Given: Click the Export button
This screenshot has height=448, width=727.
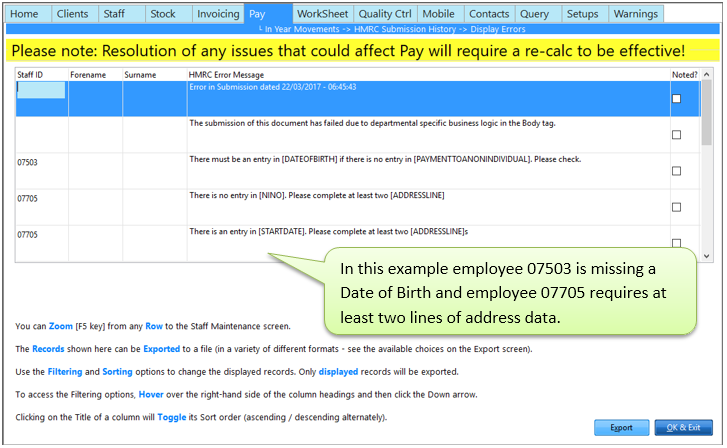Looking at the screenshot, I should pos(622,428).
